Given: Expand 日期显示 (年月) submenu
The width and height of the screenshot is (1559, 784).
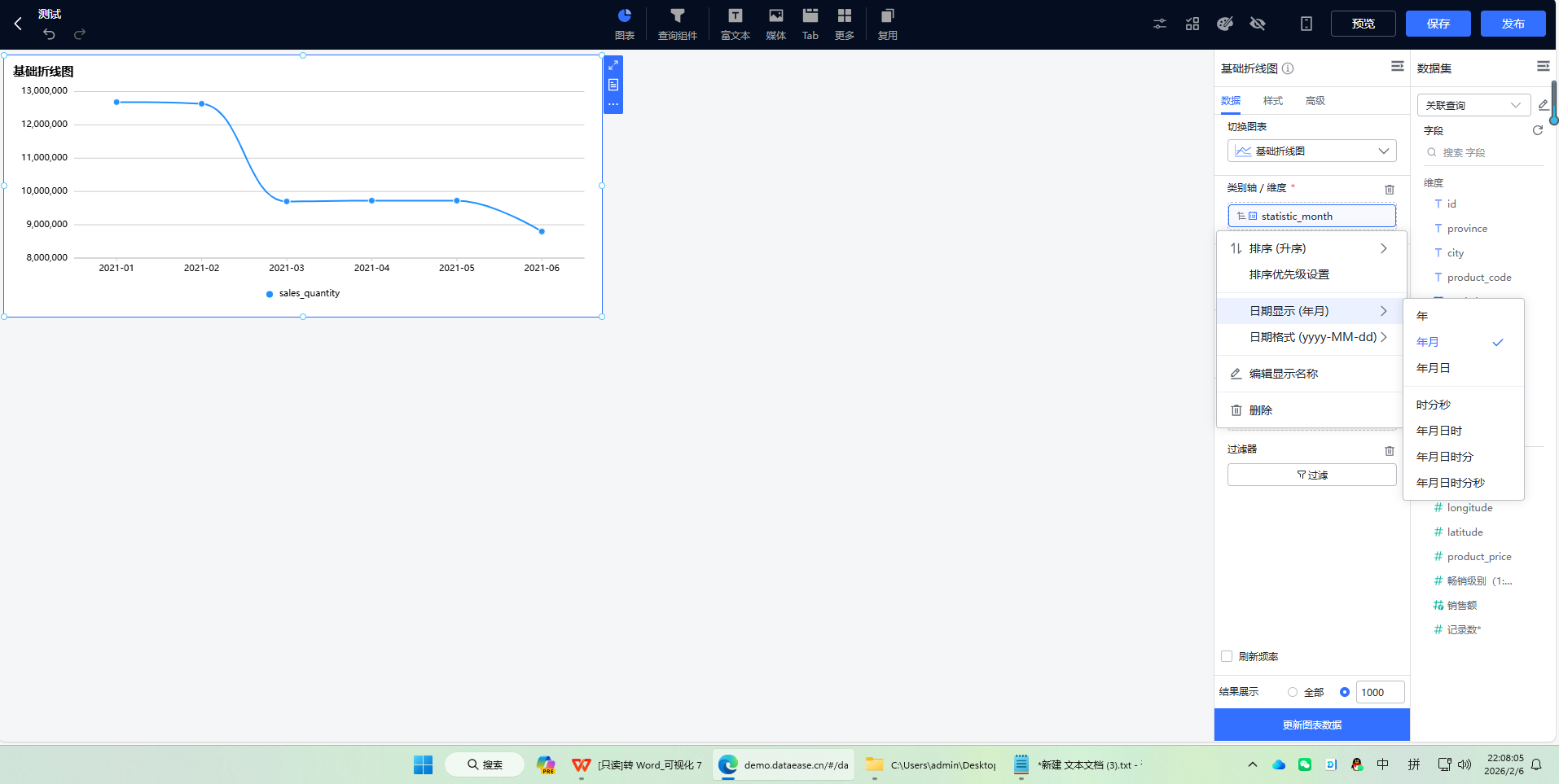Looking at the screenshot, I should click(x=1311, y=311).
